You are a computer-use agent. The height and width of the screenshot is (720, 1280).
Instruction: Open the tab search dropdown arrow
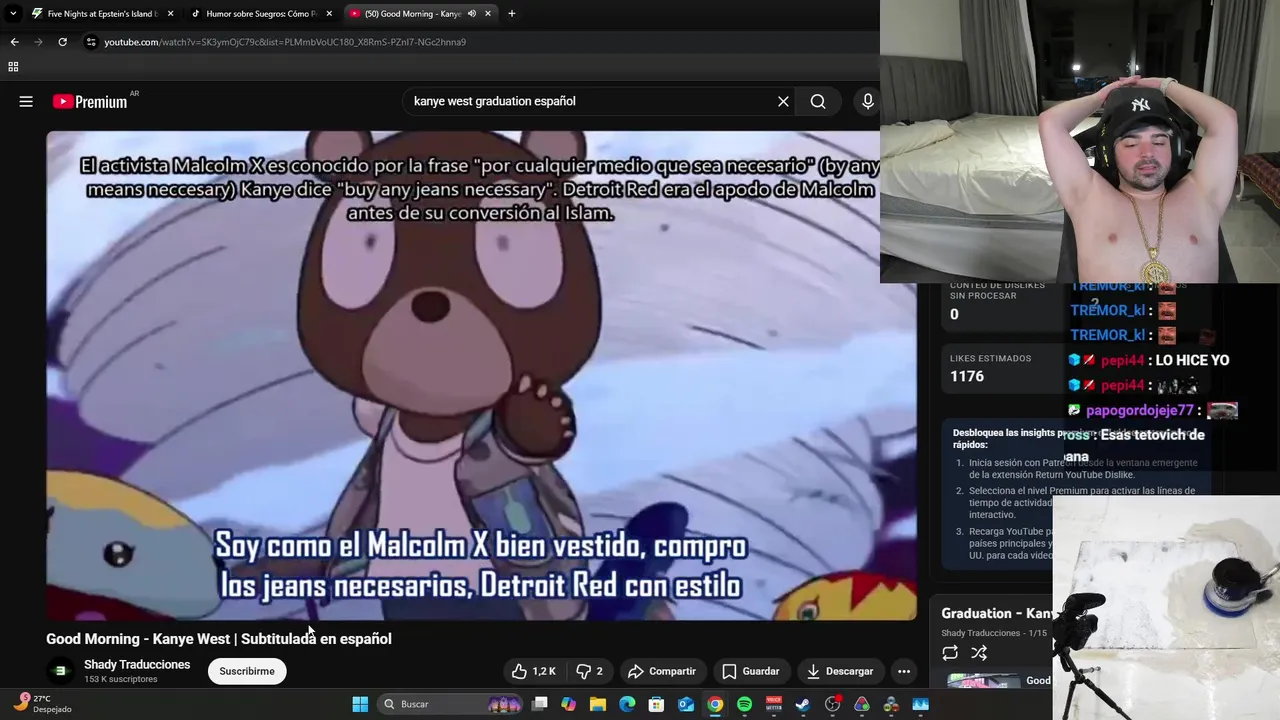point(12,13)
